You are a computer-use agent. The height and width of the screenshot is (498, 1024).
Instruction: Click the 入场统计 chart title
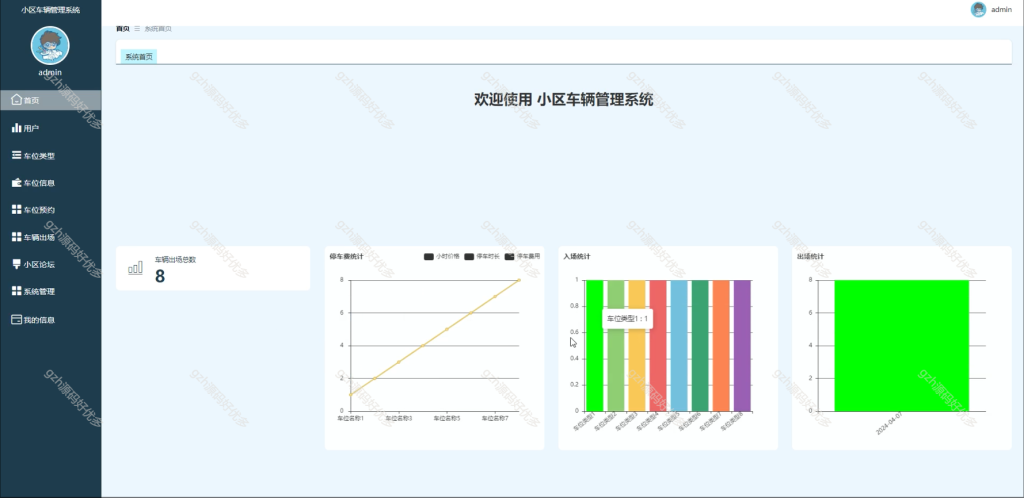tap(575, 257)
